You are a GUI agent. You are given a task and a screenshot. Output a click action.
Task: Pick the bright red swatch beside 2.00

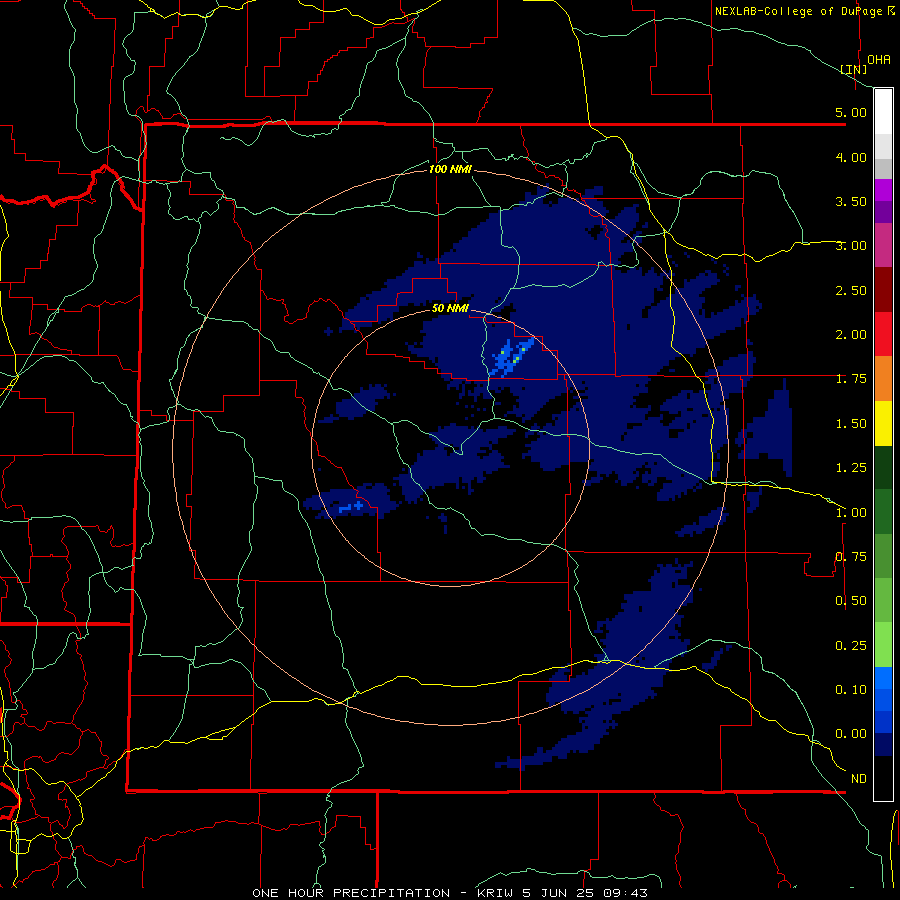point(883,334)
